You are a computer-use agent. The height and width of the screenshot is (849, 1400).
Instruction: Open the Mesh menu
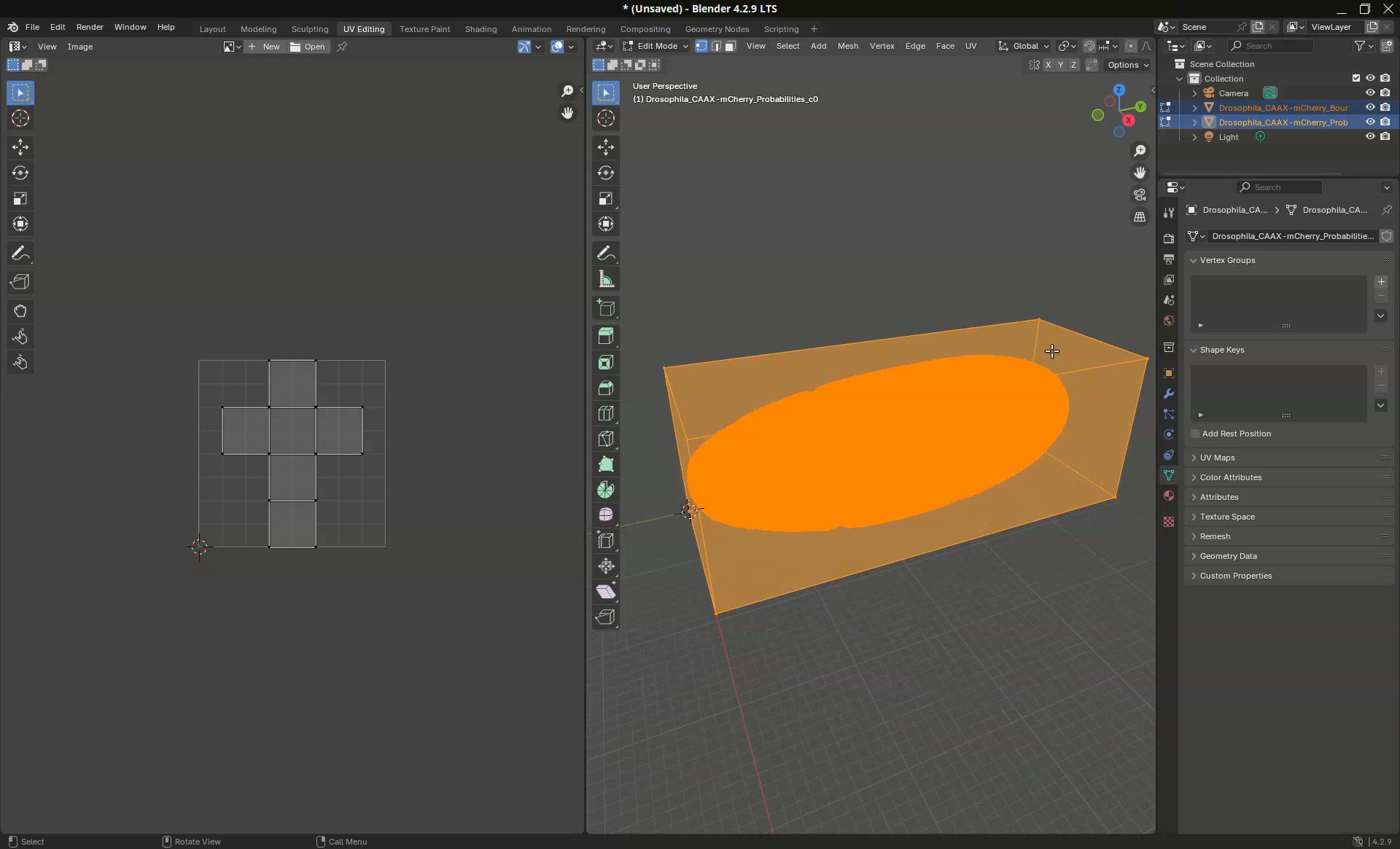coord(847,46)
